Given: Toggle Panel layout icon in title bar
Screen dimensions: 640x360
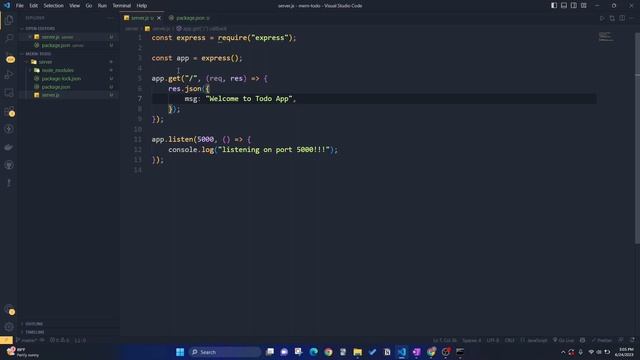Looking at the screenshot, I should coord(564,6).
